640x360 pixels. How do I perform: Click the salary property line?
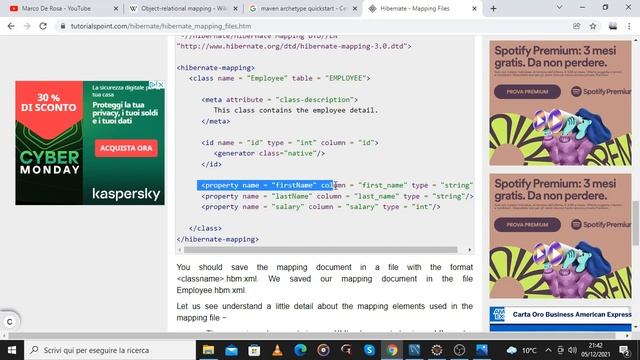click(321, 207)
